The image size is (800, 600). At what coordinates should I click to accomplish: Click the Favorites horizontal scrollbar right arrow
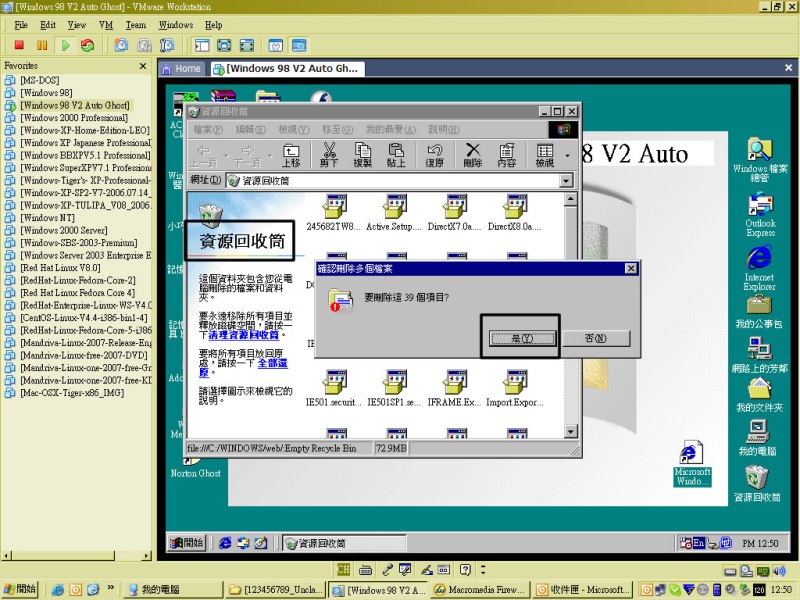point(147,556)
